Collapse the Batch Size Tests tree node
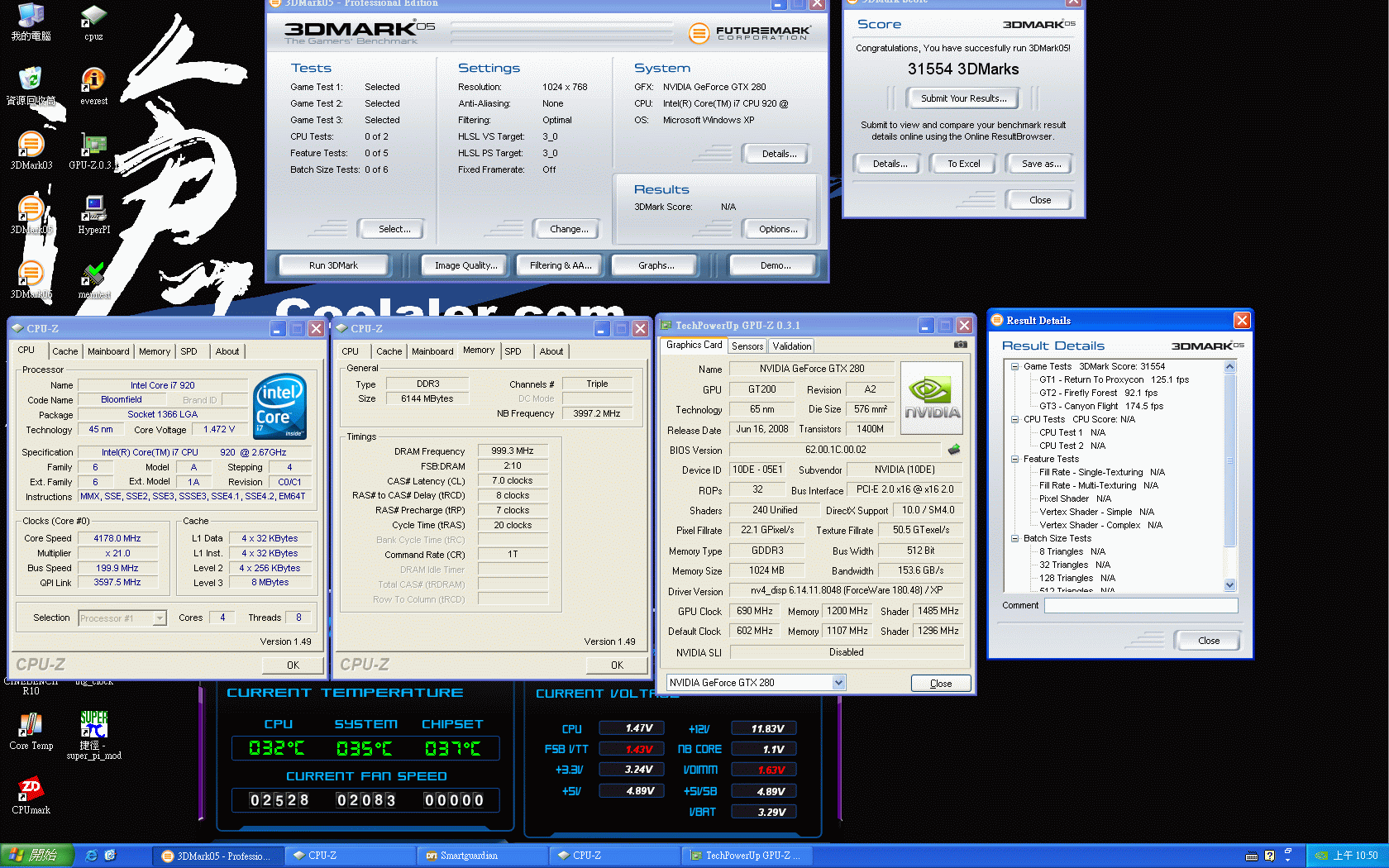 [1014, 538]
